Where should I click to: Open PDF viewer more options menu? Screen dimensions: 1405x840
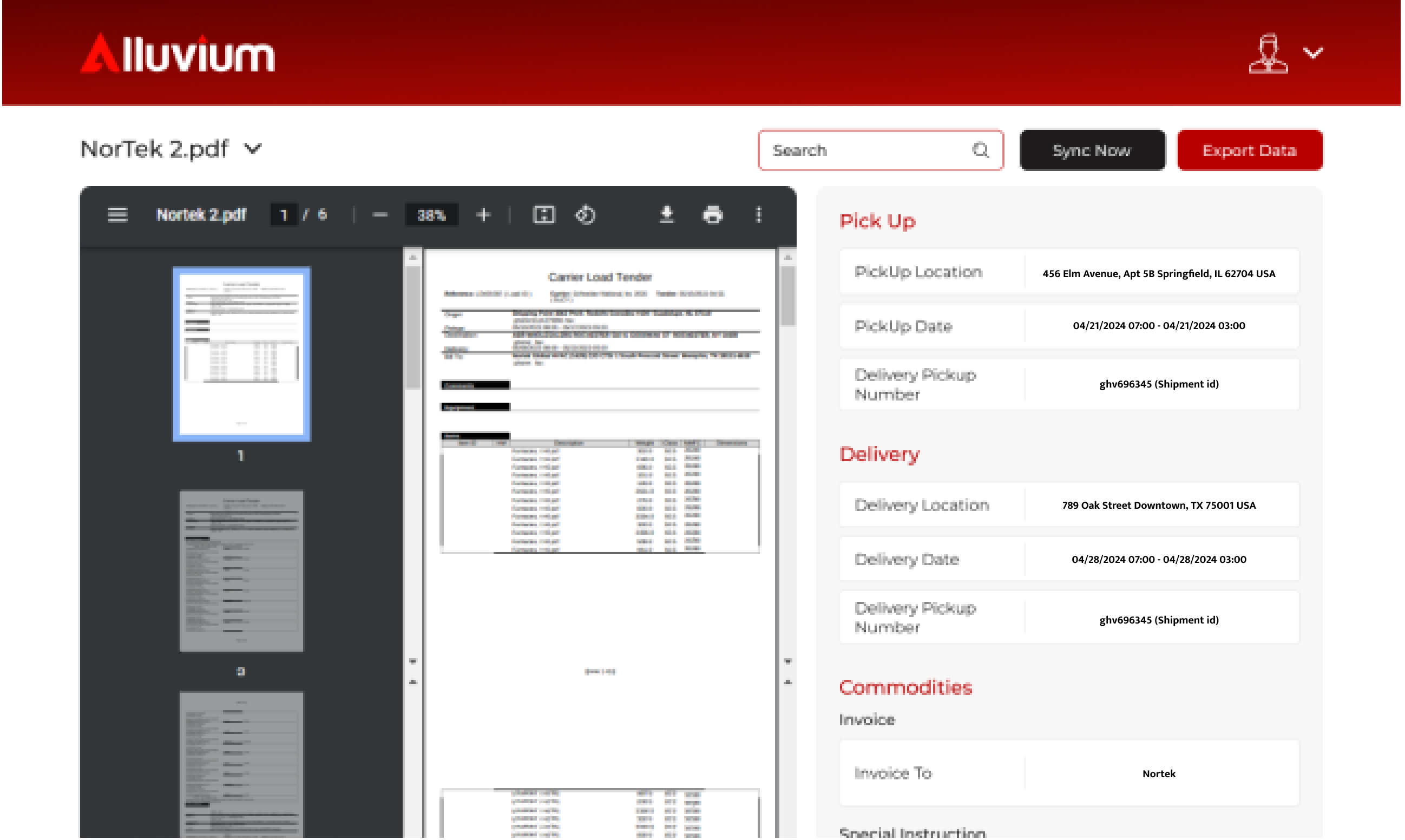759,215
